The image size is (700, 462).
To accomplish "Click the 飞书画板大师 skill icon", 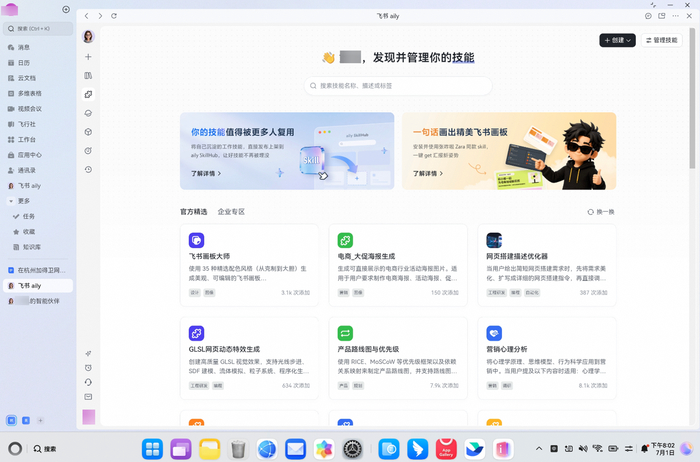I will coord(196,240).
